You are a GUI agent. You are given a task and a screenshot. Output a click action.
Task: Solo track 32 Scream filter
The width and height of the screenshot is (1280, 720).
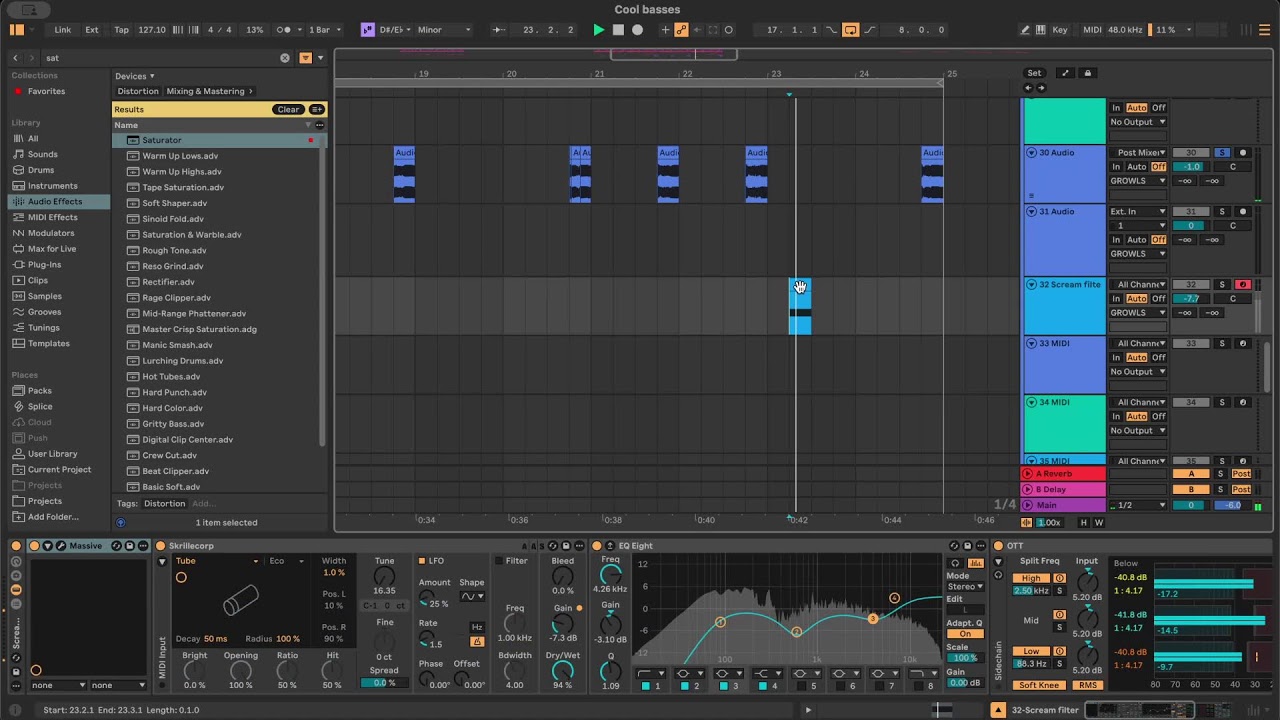point(1221,285)
